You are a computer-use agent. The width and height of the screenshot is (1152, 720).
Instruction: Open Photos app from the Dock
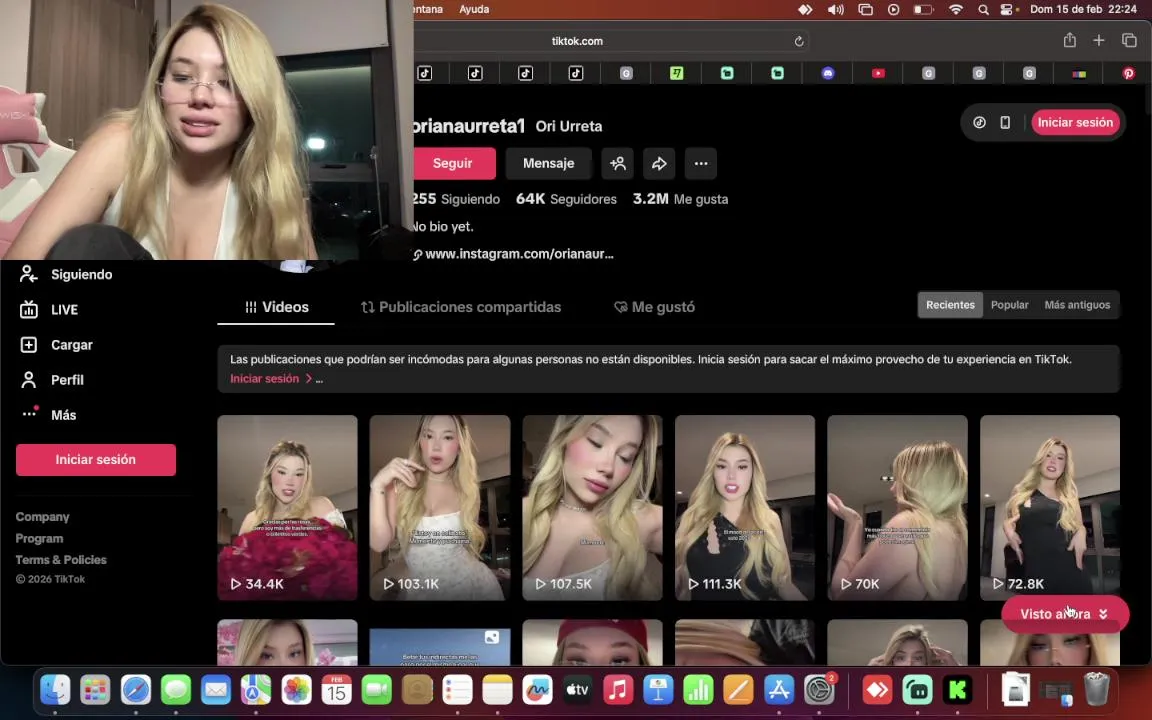pos(296,690)
